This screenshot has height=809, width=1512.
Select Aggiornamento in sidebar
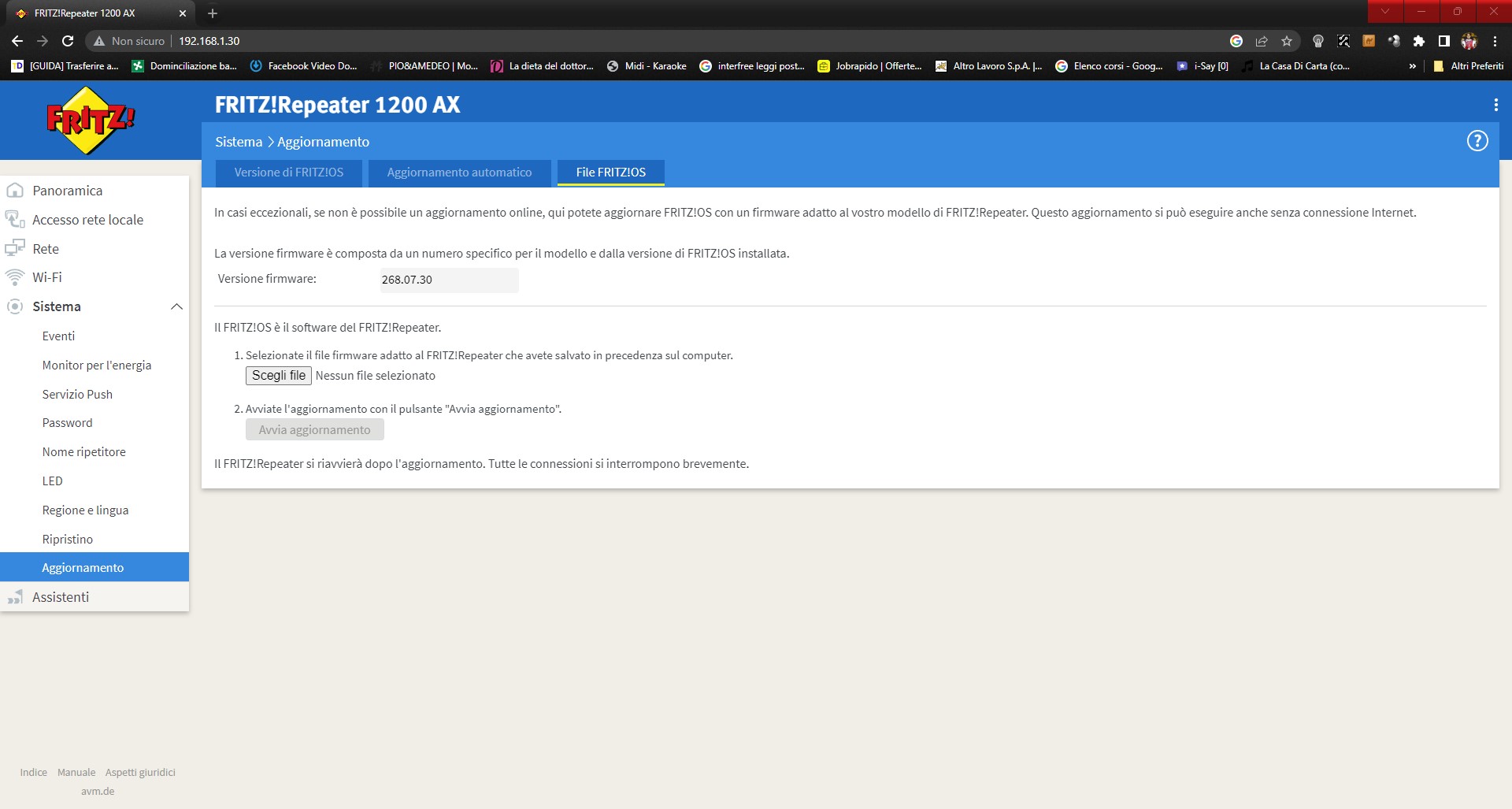(x=94, y=567)
